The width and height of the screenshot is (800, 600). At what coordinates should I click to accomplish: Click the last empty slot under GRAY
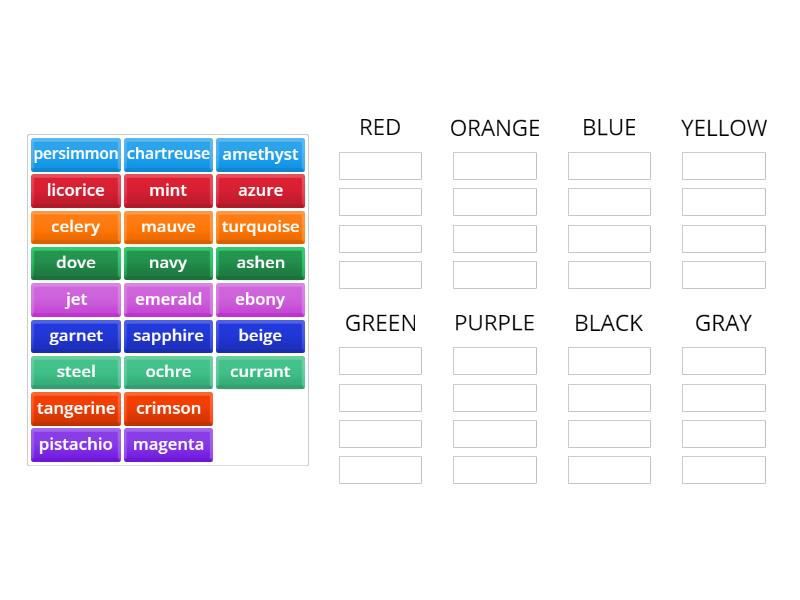(x=723, y=470)
